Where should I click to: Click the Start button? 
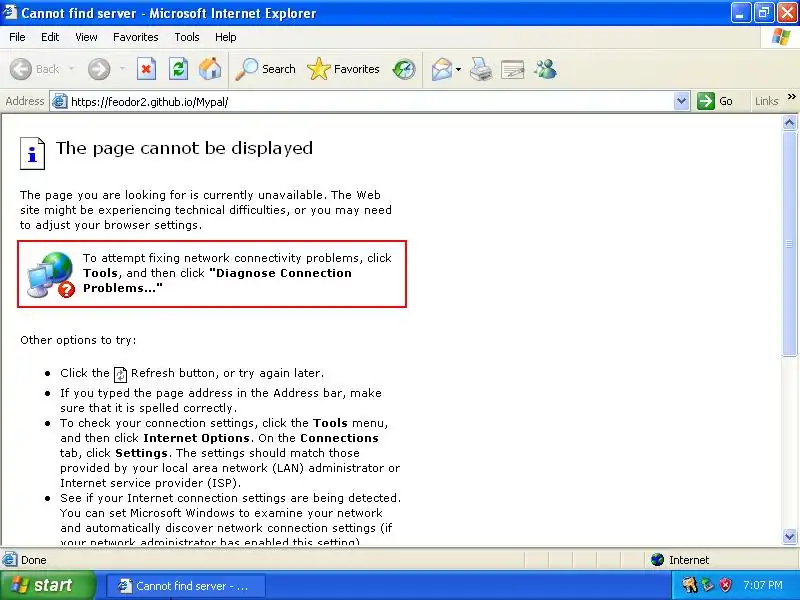point(47,585)
